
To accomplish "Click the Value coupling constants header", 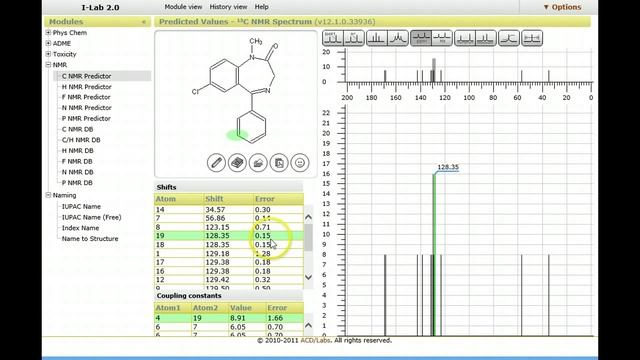I will [247, 307].
